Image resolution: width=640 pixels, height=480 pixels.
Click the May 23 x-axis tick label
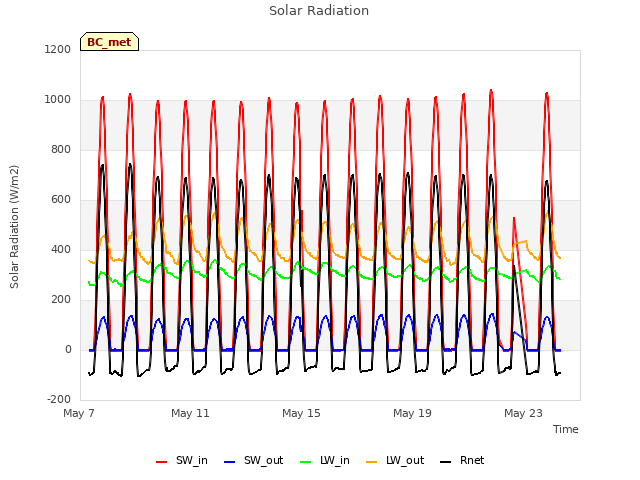point(523,413)
